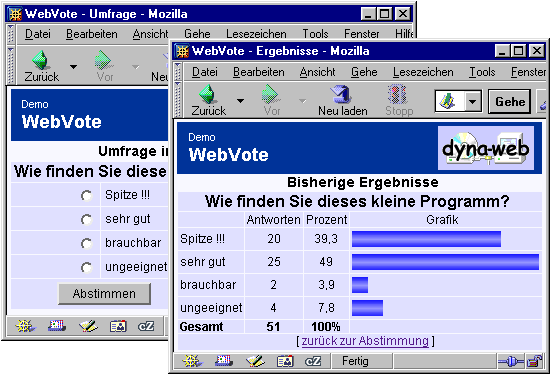The width and height of the screenshot is (550, 374).
Task: Collapse navigation toolbar grippy in Umfrage window
Action: 11,65
